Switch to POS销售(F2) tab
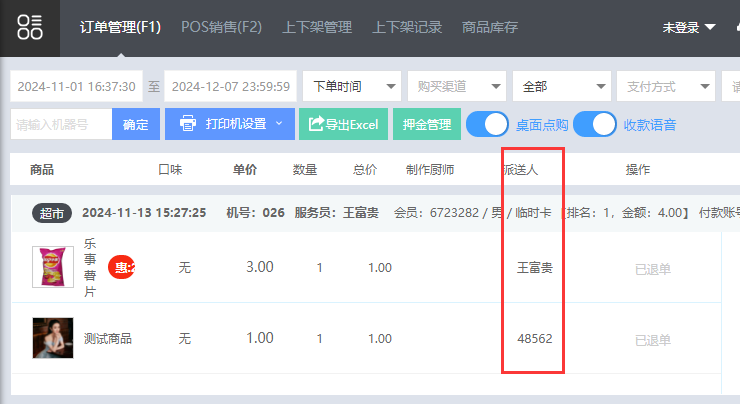This screenshot has height=404, width=740. (x=221, y=27)
